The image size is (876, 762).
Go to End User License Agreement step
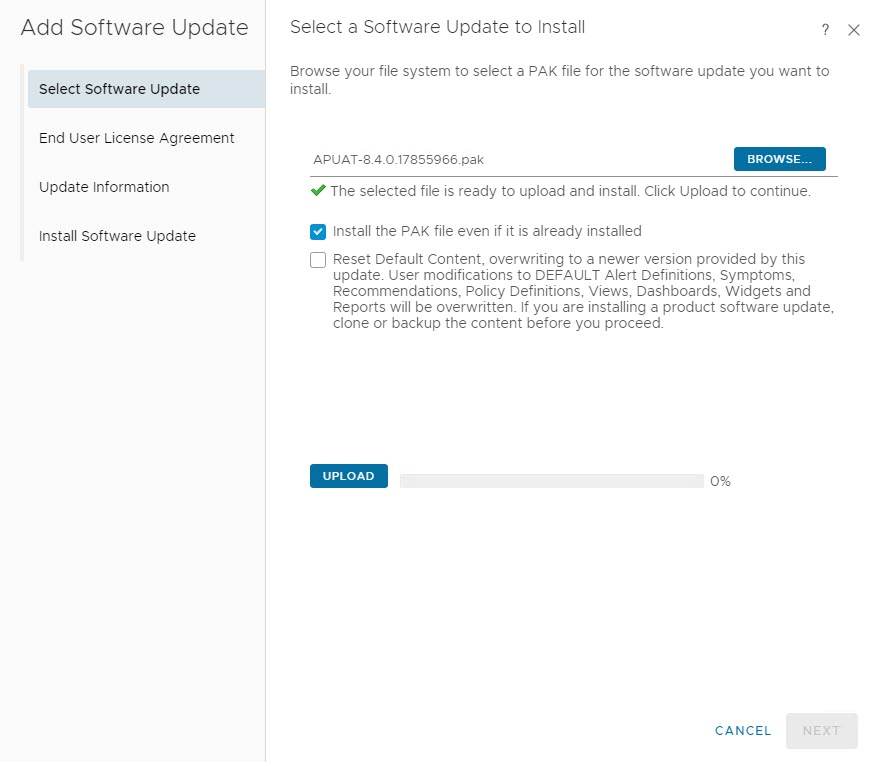pyautogui.click(x=136, y=138)
